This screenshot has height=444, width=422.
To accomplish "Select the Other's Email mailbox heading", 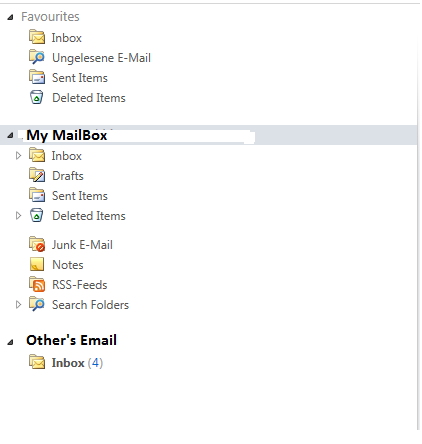I will pos(72,340).
